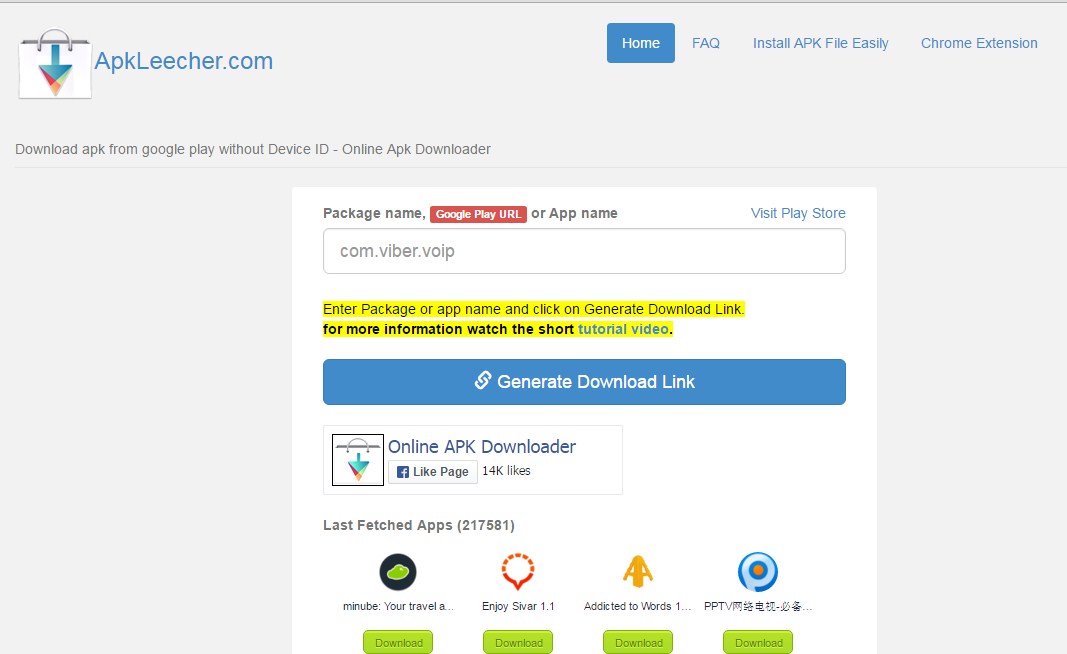Open the tutorial video link
This screenshot has height=654, width=1067.
(x=623, y=329)
